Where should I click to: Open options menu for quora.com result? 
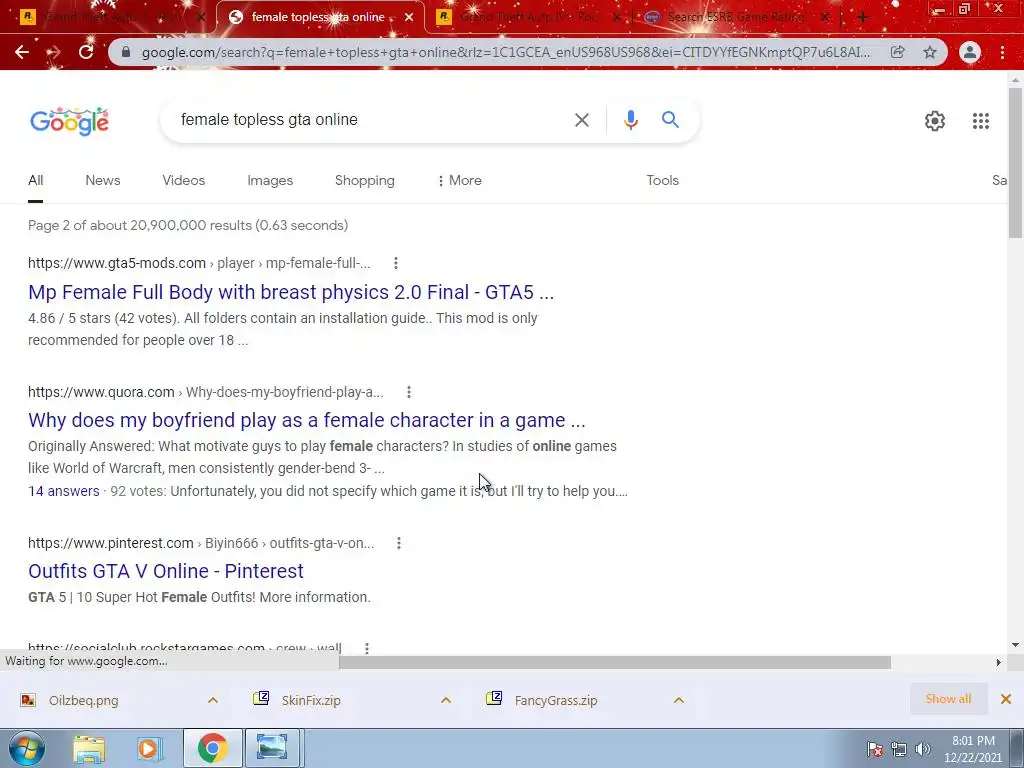tap(409, 392)
